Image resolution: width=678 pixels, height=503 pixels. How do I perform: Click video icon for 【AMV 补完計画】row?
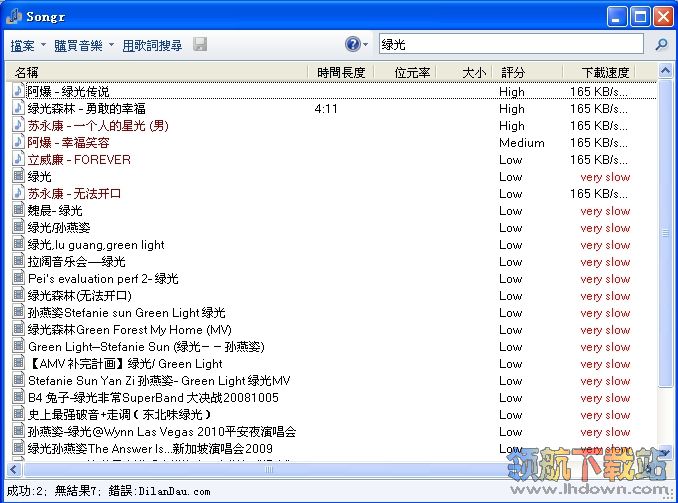pyautogui.click(x=18, y=363)
